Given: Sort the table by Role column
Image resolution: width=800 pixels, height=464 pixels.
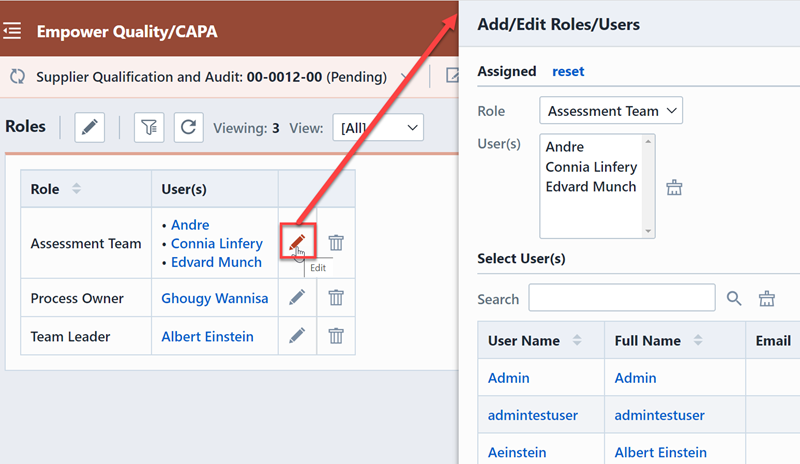Looking at the screenshot, I should click(77, 189).
